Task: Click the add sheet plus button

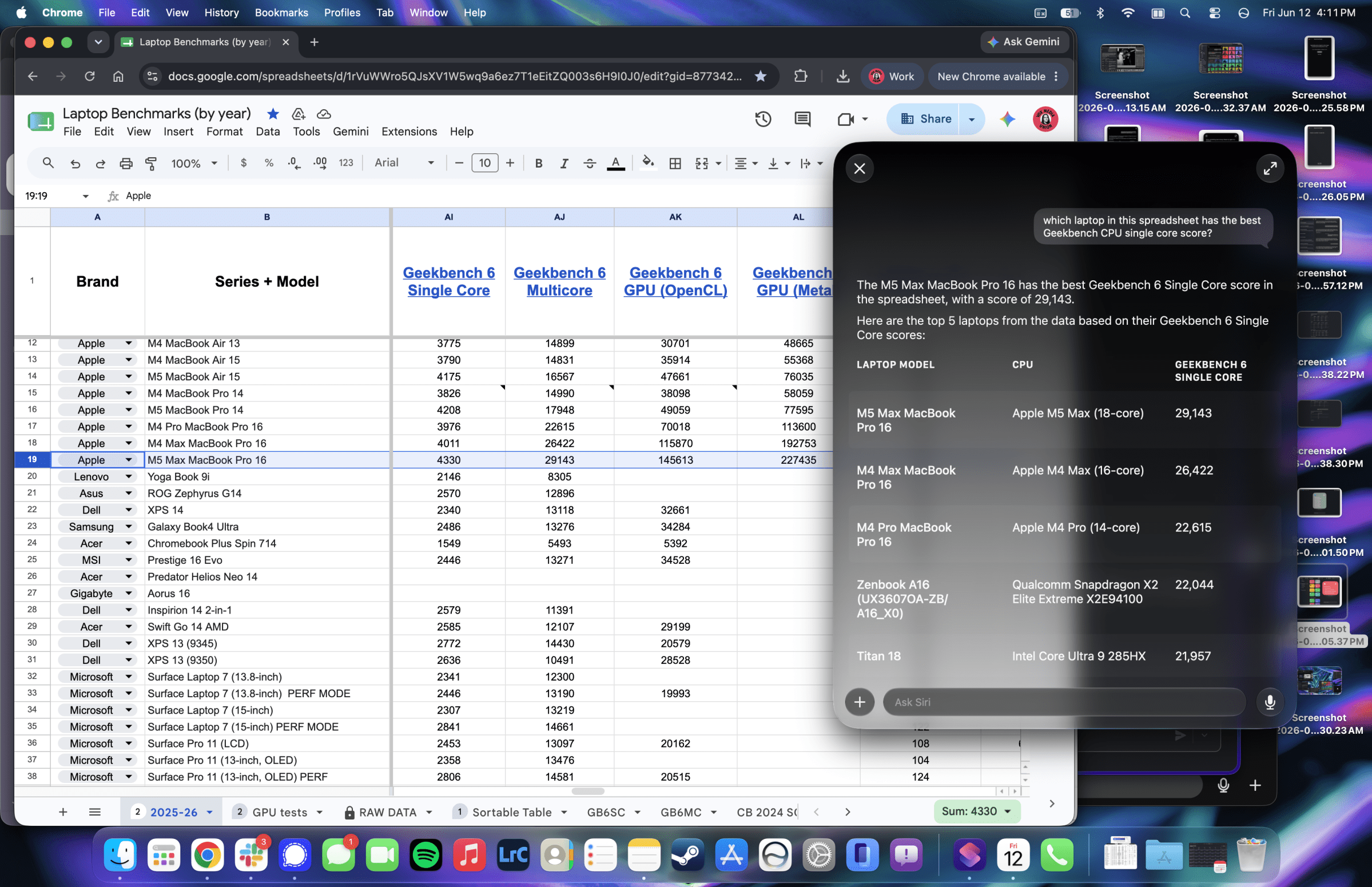Action: coord(63,812)
